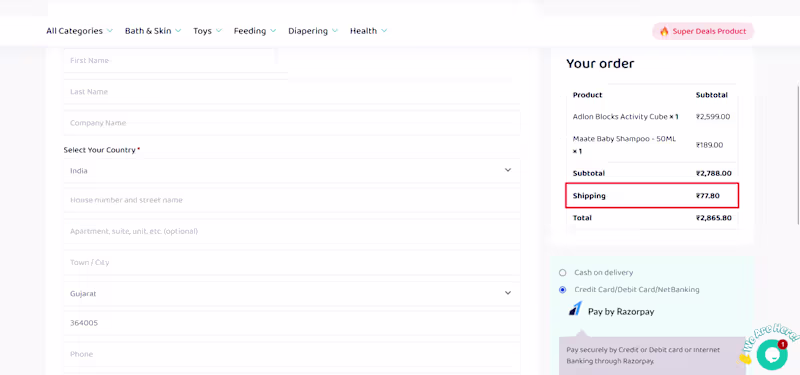Open the India country dropdown
Image resolution: width=800 pixels, height=375 pixels.
pyautogui.click(x=292, y=170)
